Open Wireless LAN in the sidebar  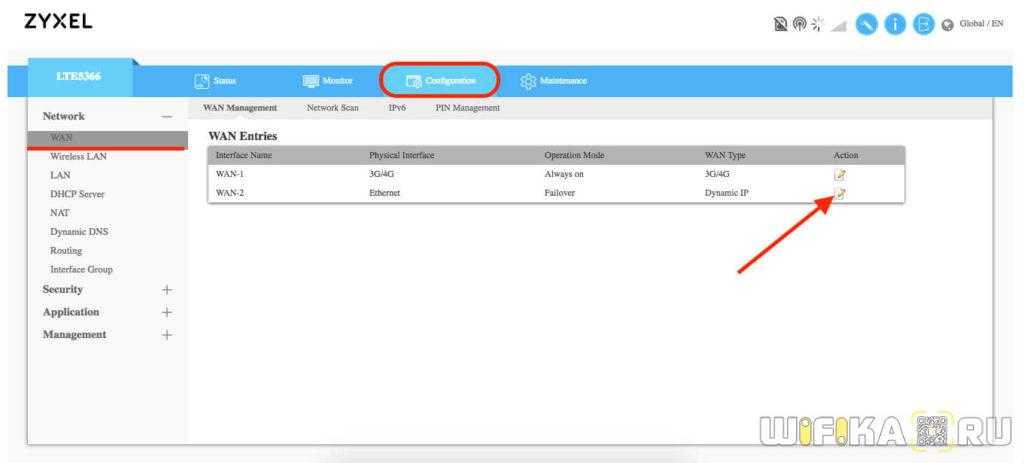[78, 156]
